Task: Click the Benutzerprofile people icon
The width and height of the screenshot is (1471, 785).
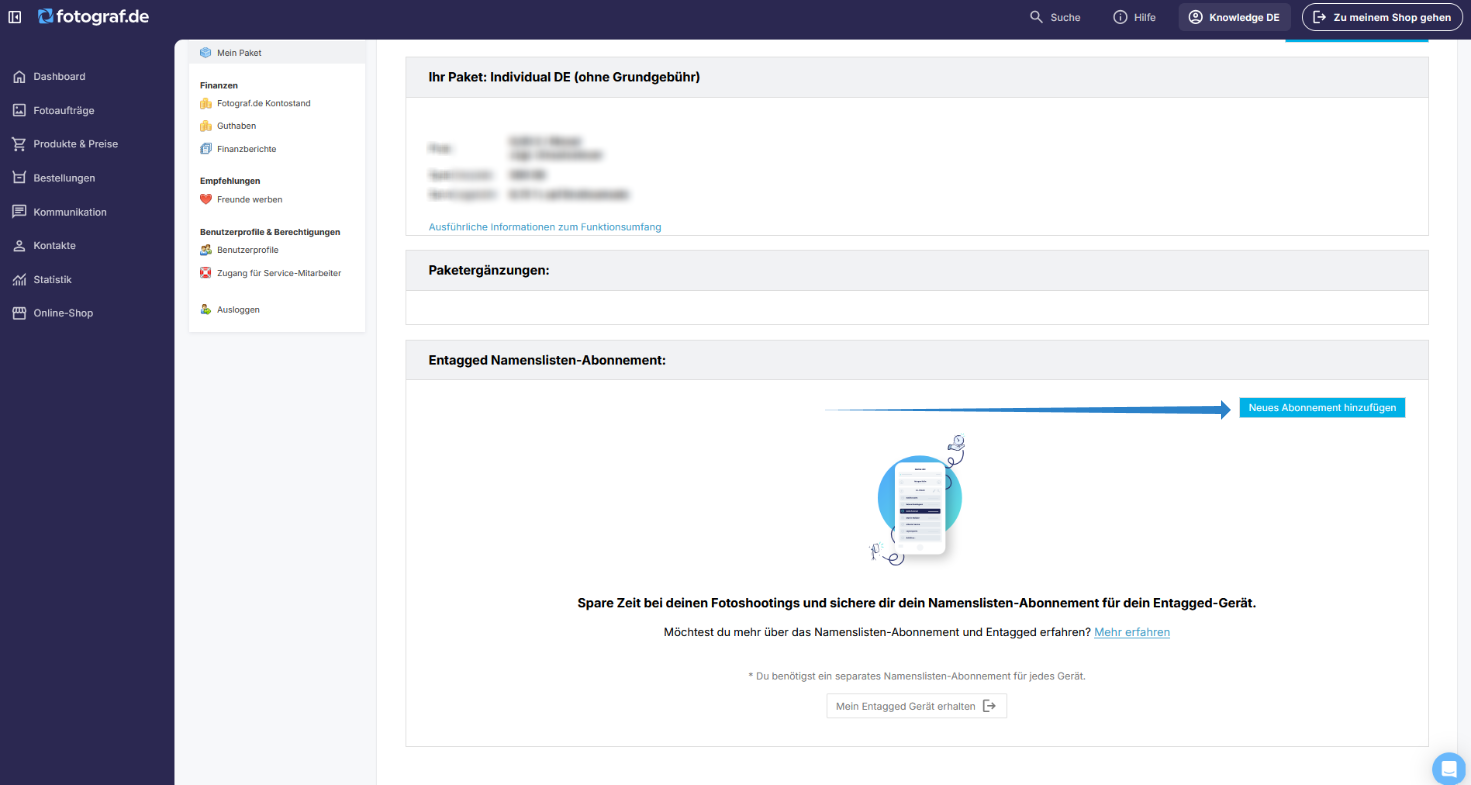Action: 206,250
